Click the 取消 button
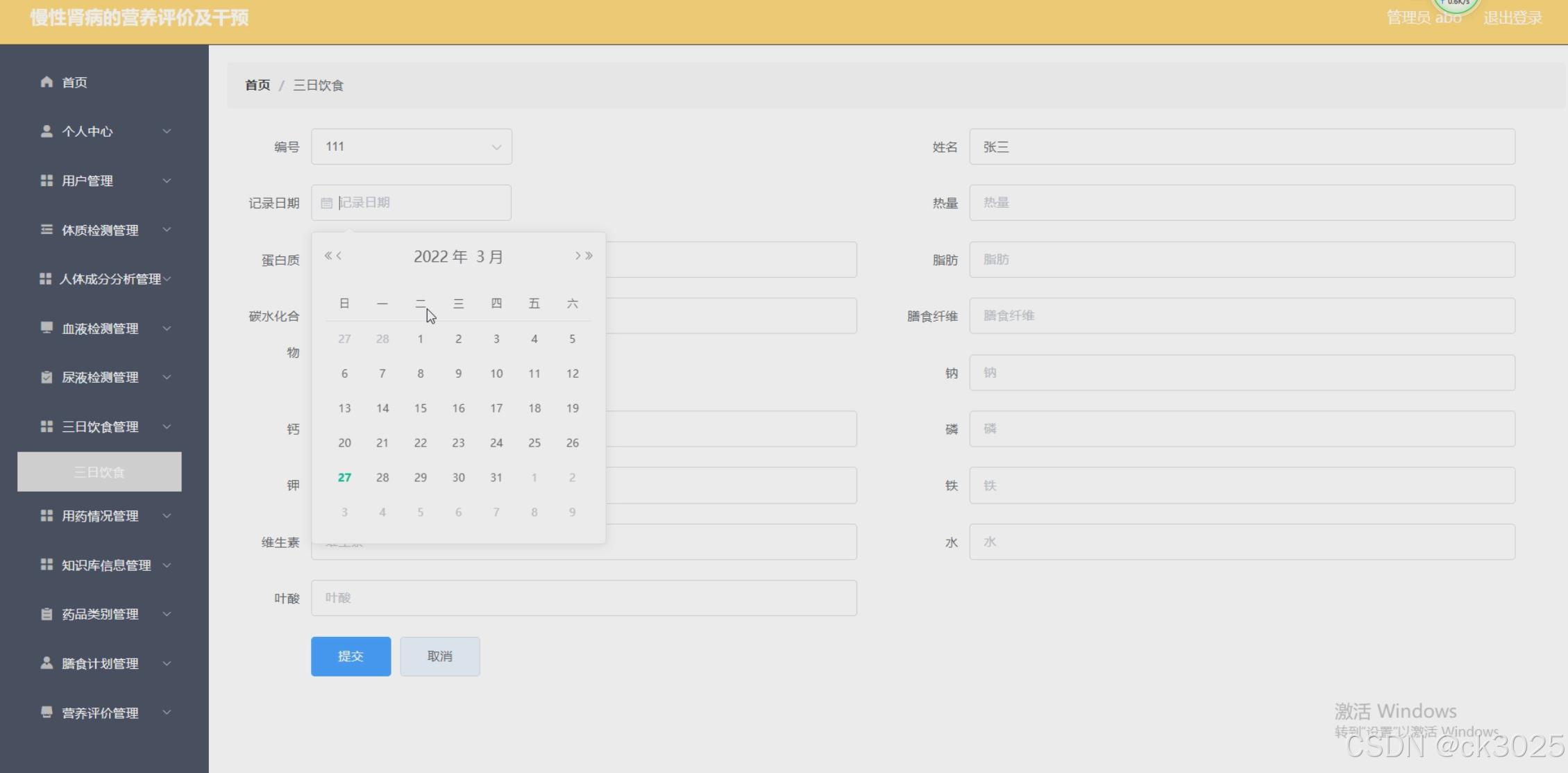Screen dimensions: 1568x773 439,656
